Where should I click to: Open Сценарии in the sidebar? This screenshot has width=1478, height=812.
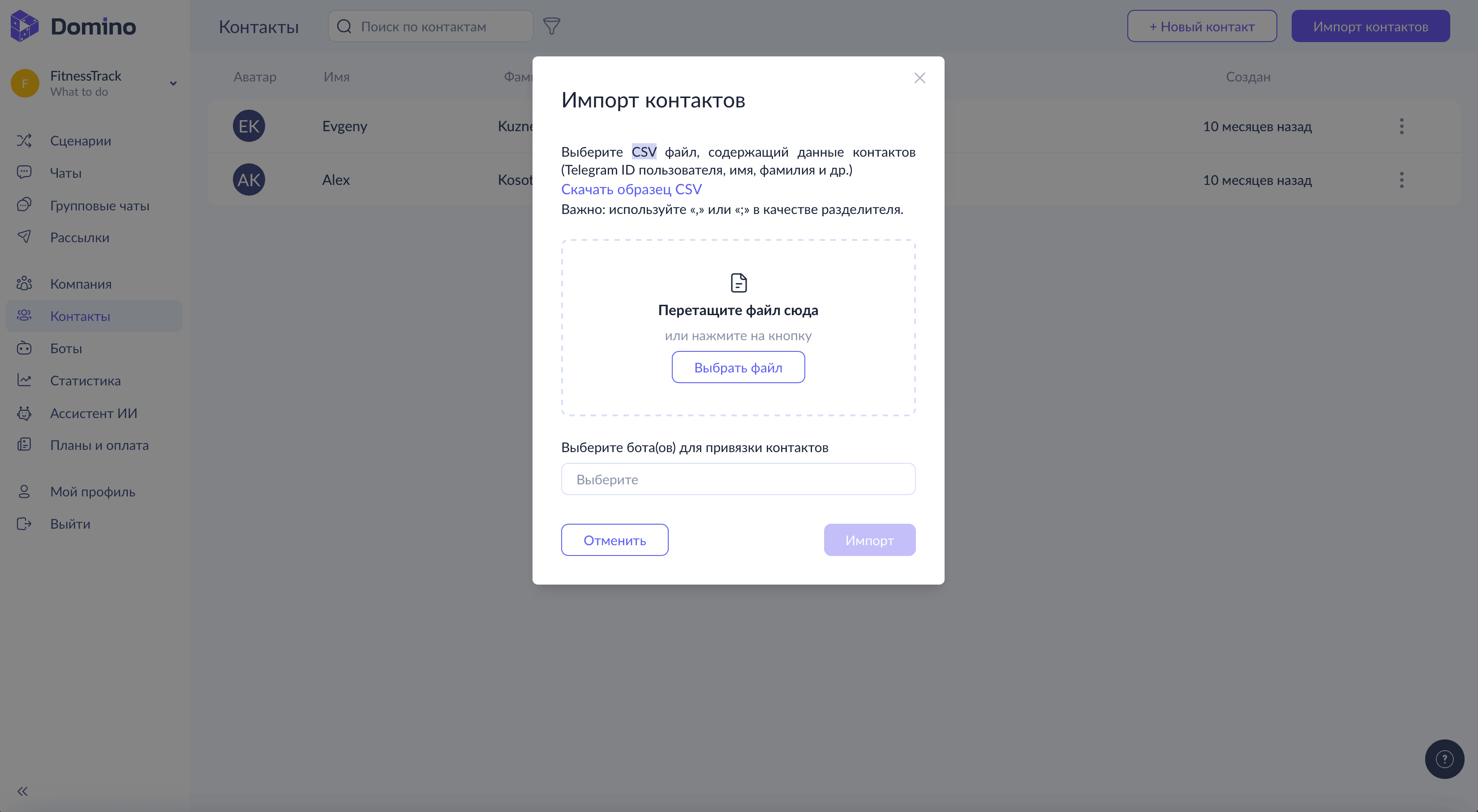(80, 141)
